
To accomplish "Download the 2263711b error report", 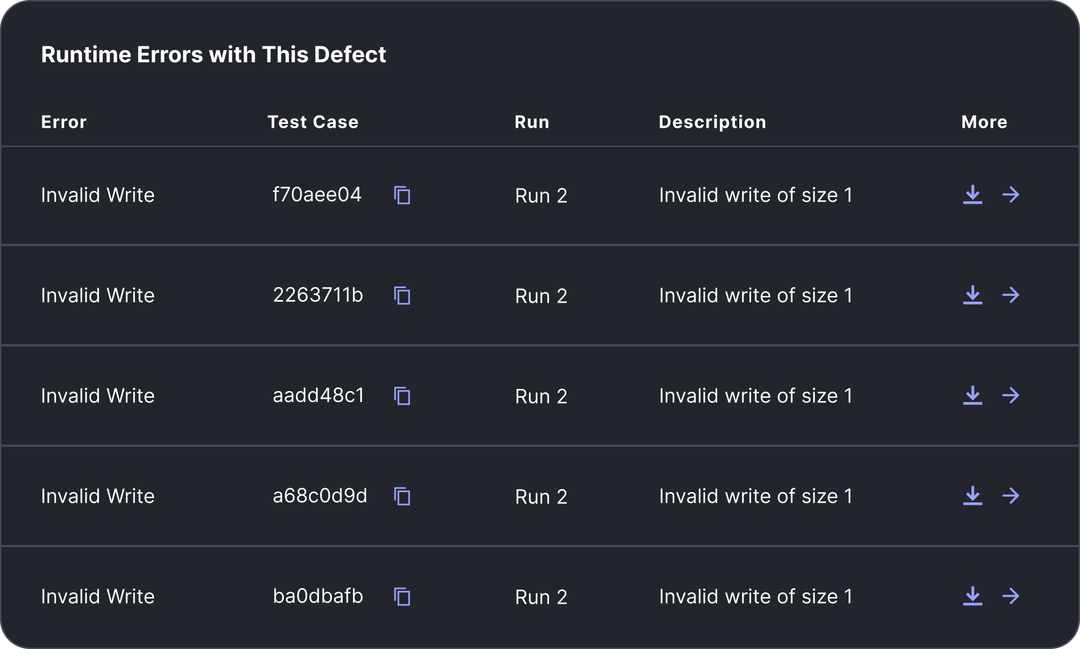I will tap(973, 295).
